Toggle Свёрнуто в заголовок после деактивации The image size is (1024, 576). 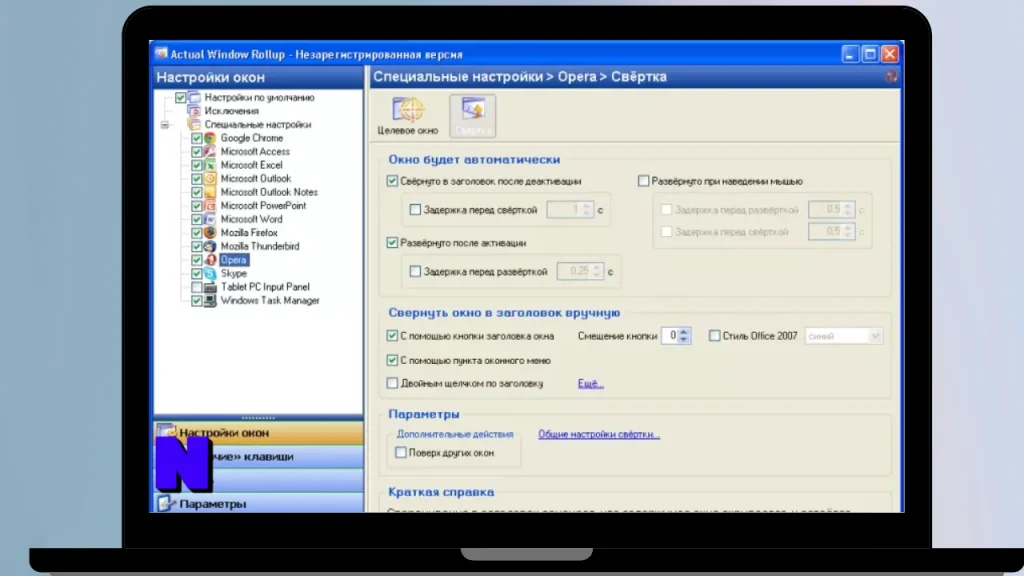392,181
